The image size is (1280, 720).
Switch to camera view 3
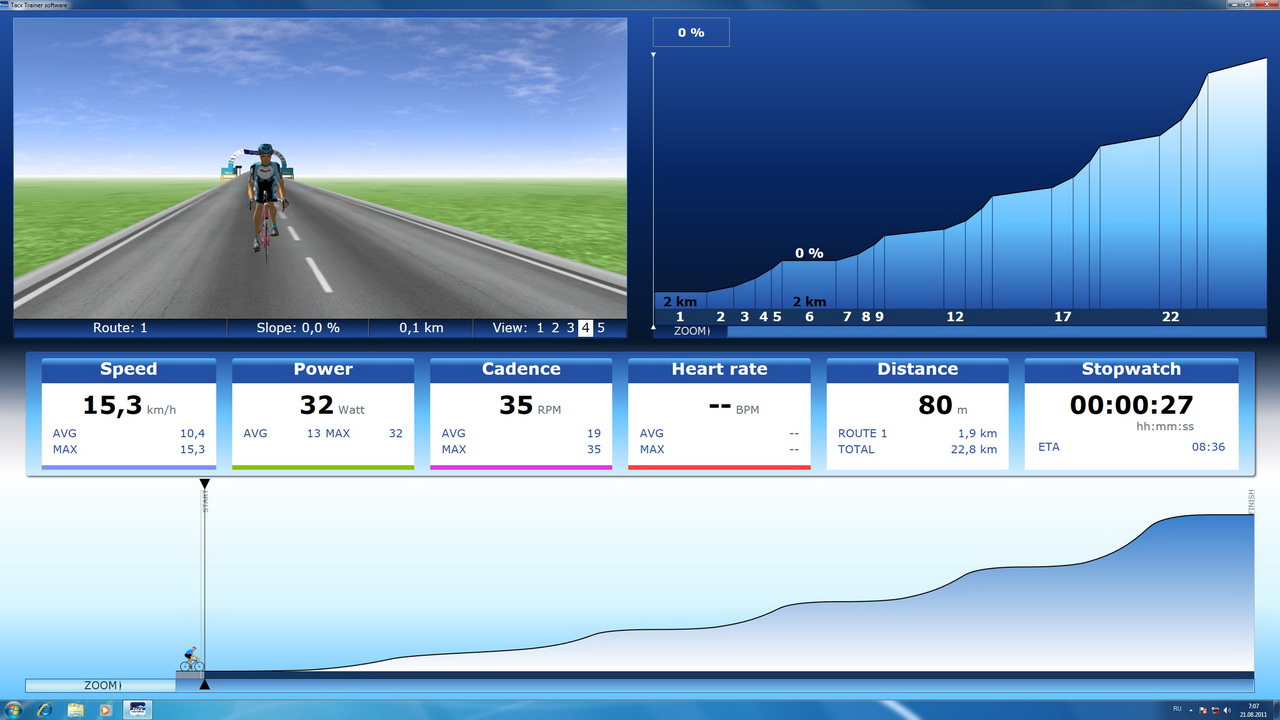point(570,328)
